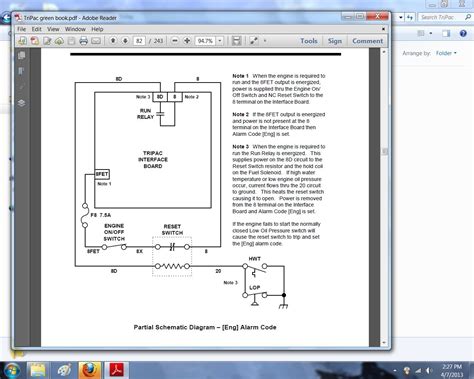Click the Partial Schematic Diagram caption

205,327
